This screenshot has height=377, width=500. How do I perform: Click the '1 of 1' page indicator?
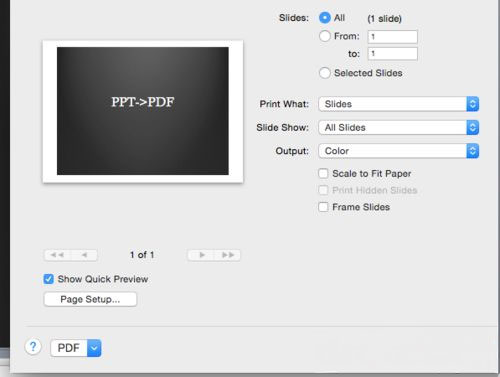[142, 255]
